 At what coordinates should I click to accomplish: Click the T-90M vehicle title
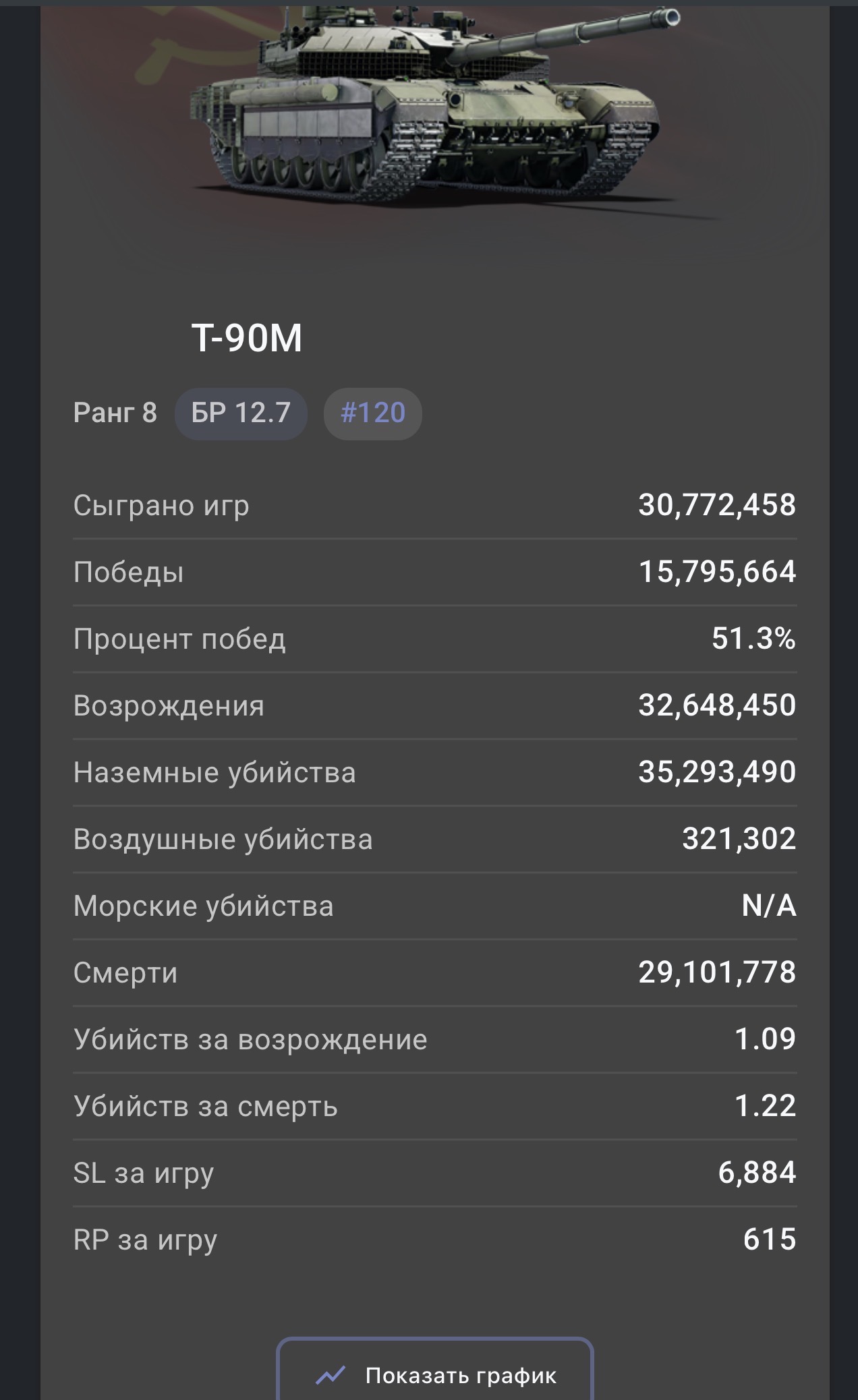(247, 338)
